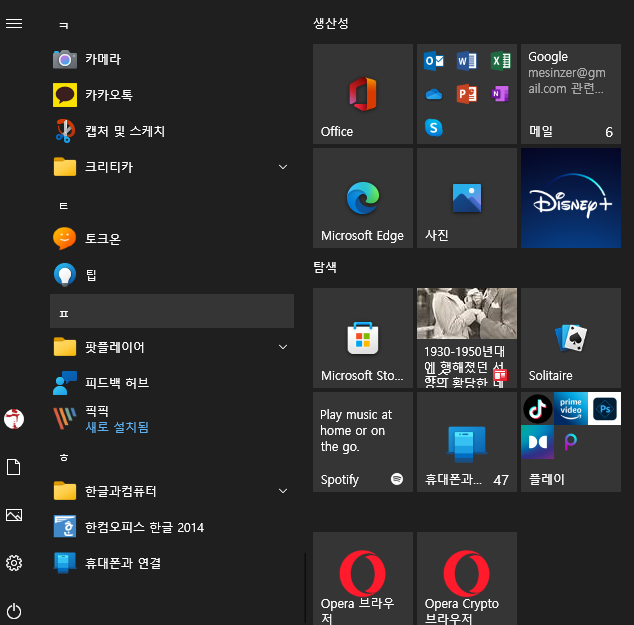
Task: Open Skype from the Office apps tile
Action: coord(434,128)
